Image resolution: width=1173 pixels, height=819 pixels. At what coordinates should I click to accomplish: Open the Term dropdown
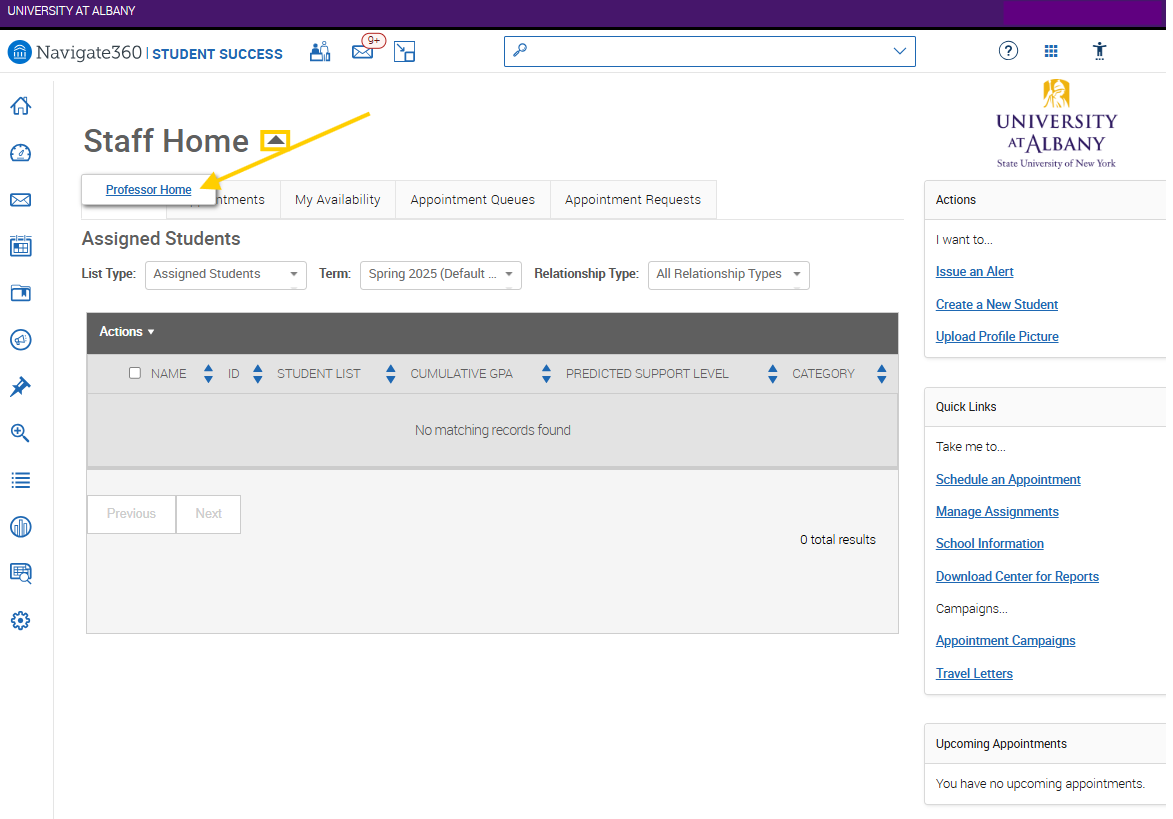440,274
